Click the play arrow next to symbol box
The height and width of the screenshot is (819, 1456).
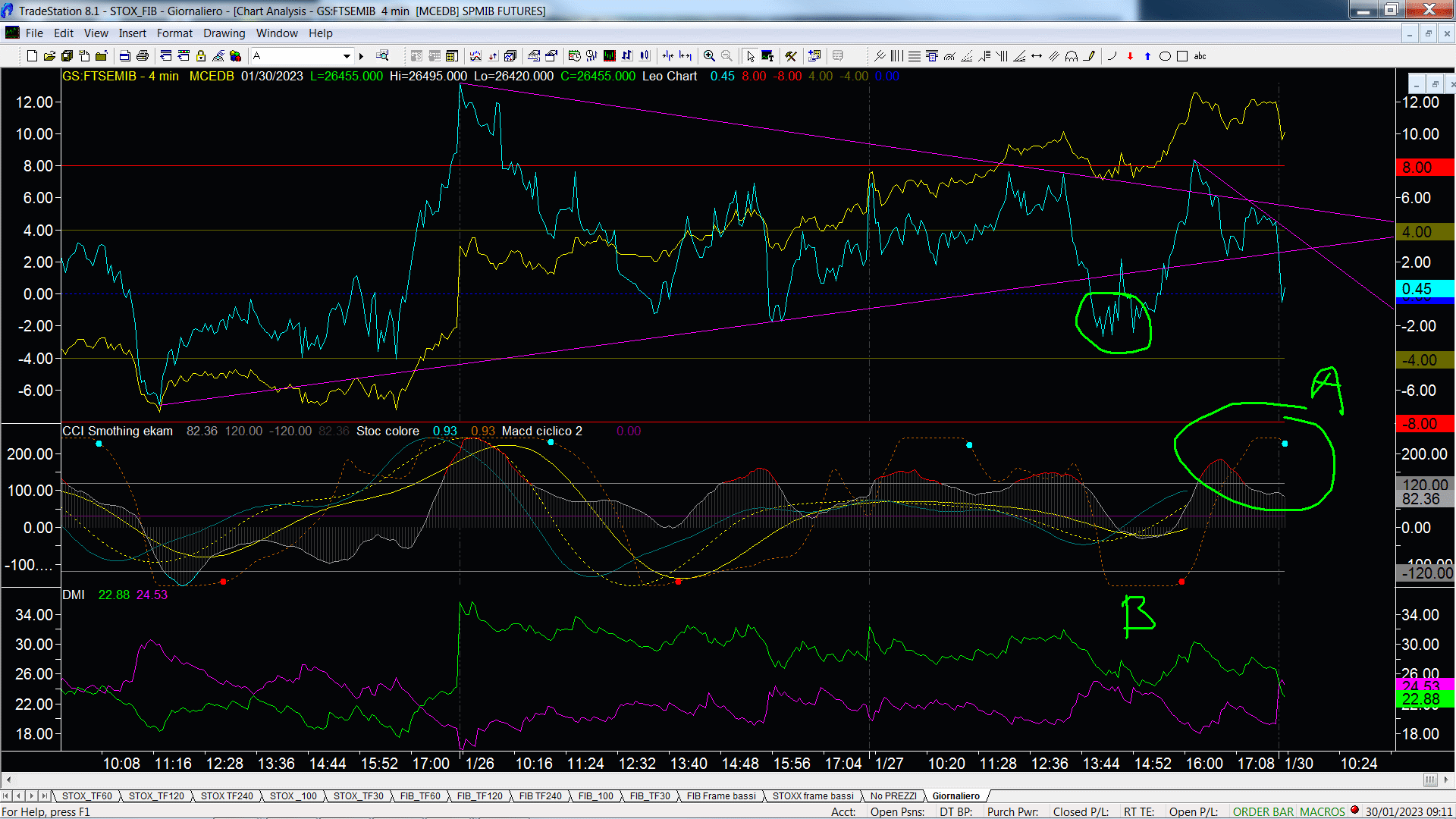[361, 56]
